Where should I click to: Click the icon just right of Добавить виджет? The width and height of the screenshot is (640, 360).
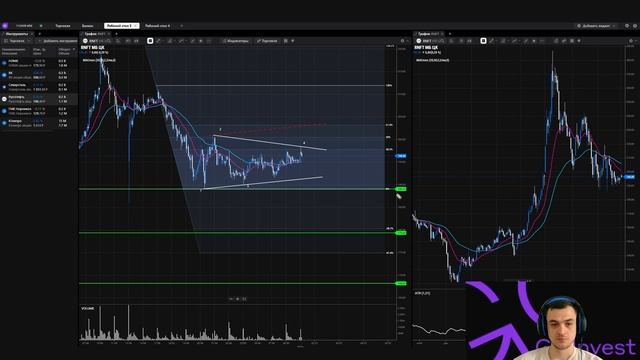tap(627, 26)
